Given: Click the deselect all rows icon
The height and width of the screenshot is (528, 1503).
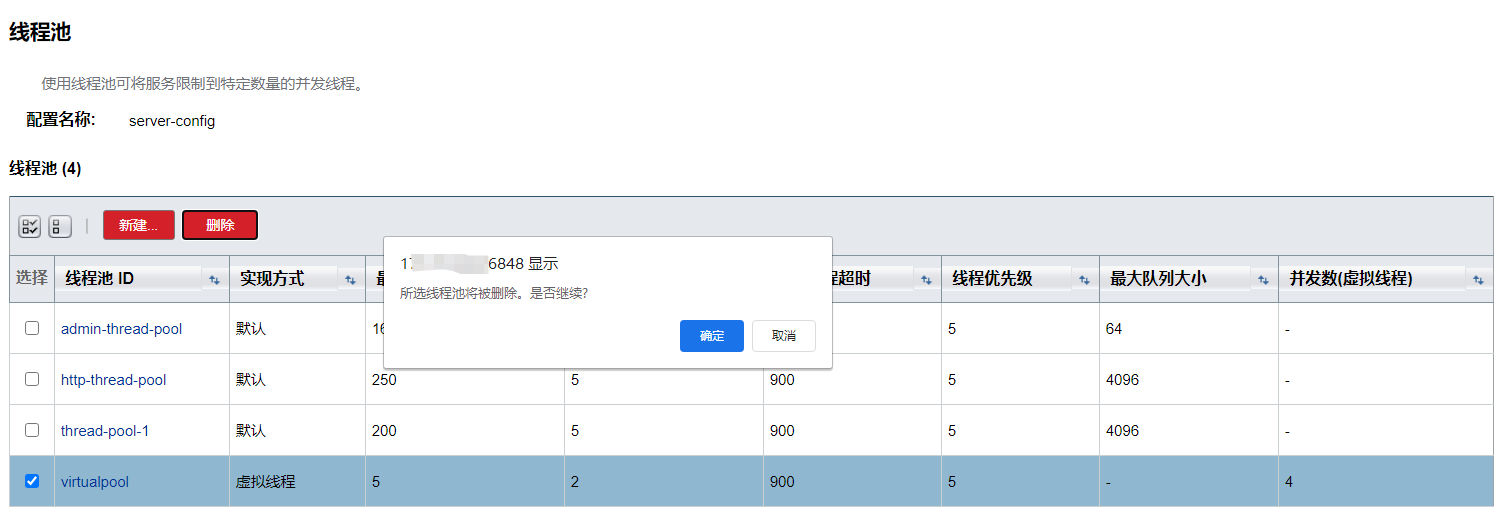Looking at the screenshot, I should click(60, 226).
